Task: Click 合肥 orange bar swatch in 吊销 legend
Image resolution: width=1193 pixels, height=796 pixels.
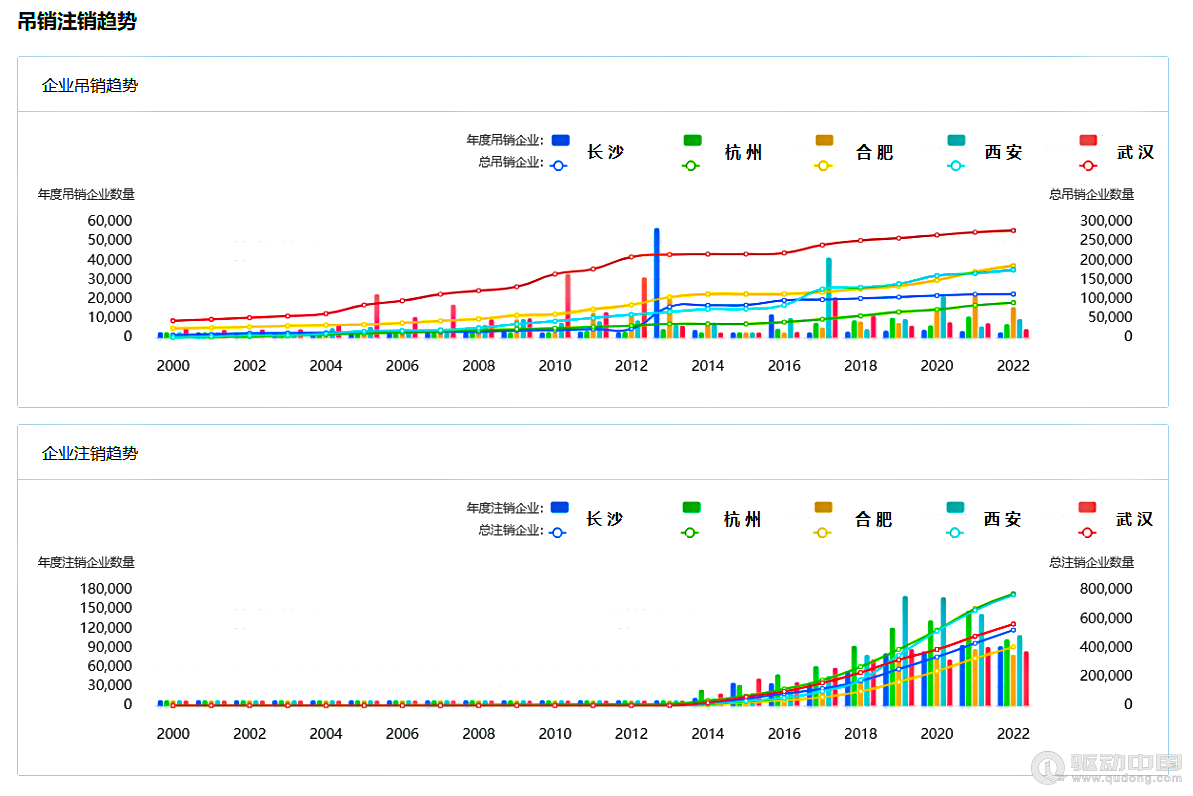Action: coord(824,141)
